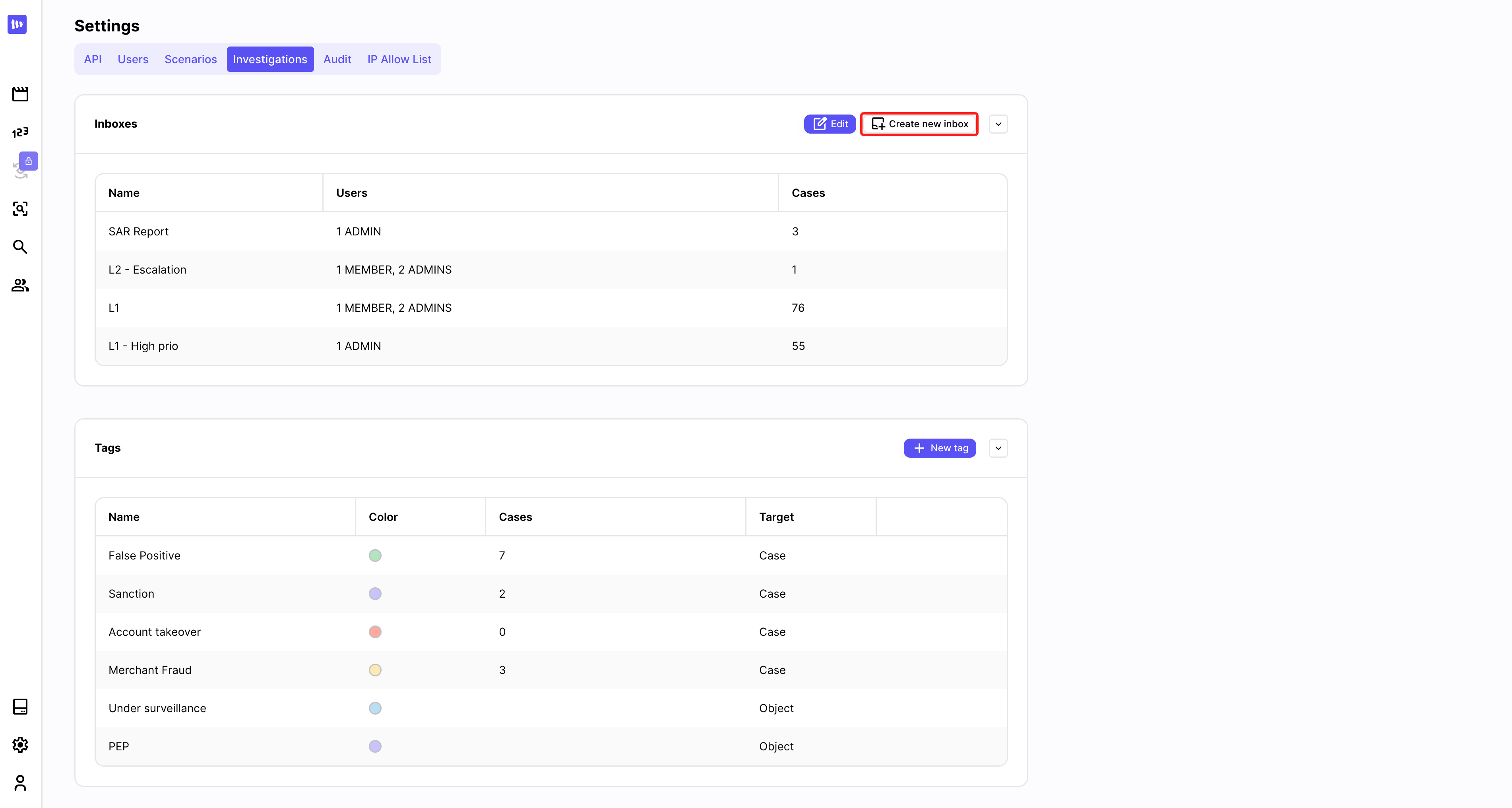This screenshot has height=808, width=1512.
Task: Click the Create new inbox button
Action: click(919, 124)
